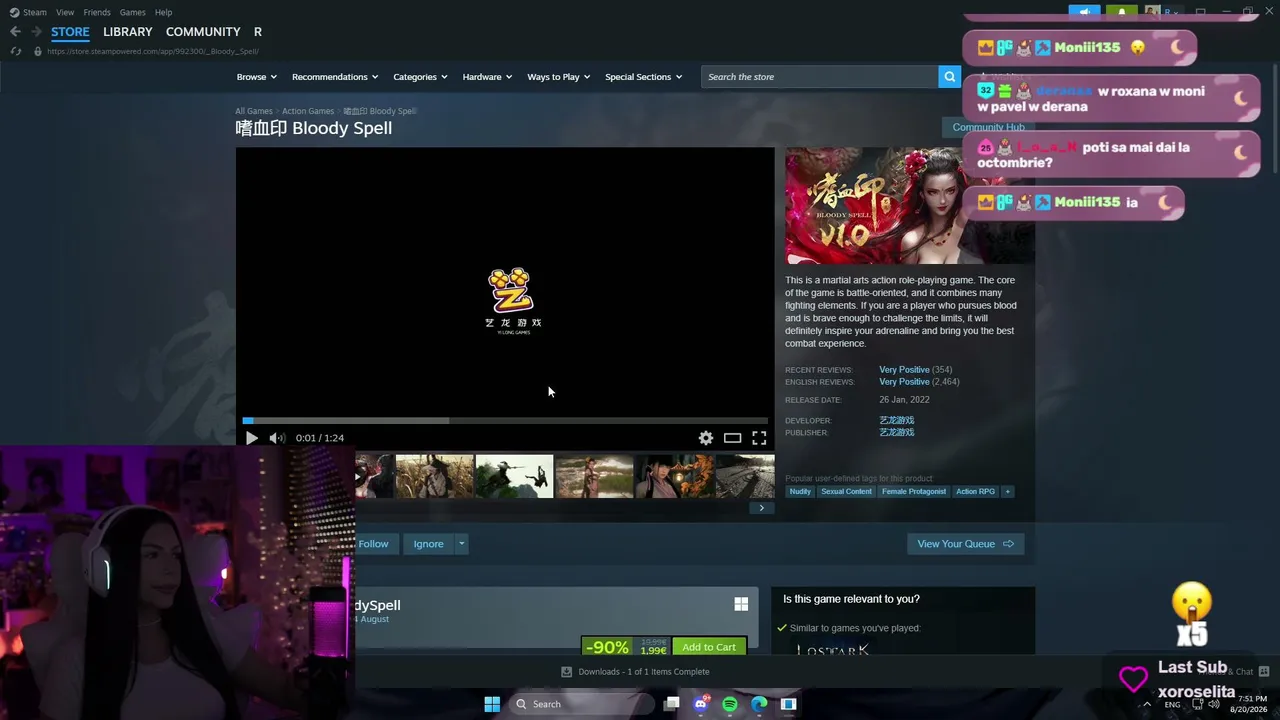Open English reviews Very Positive link
This screenshot has height=720, width=1280.
[x=904, y=382]
